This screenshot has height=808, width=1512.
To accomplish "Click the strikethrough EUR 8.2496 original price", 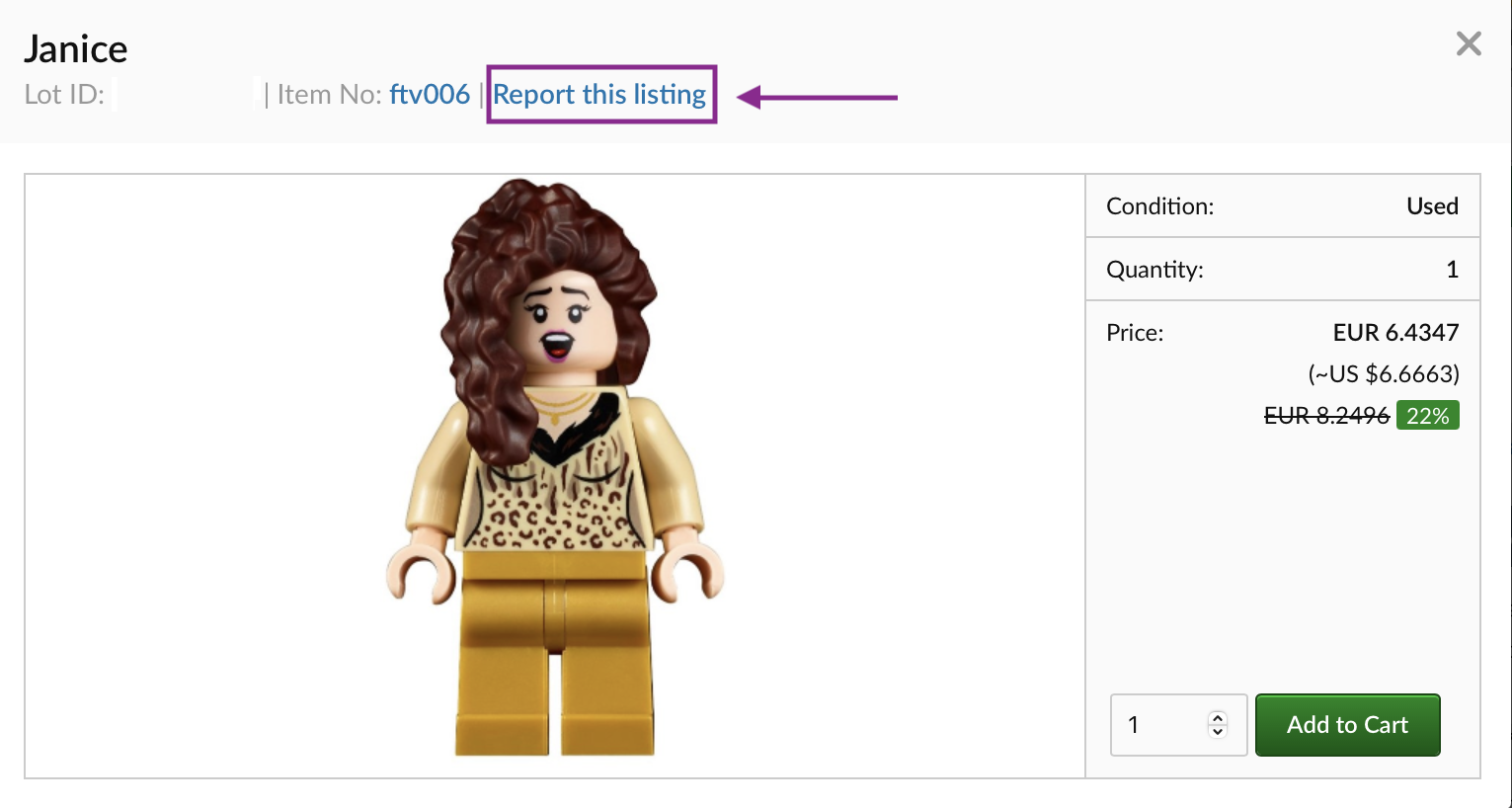I will point(1326,416).
